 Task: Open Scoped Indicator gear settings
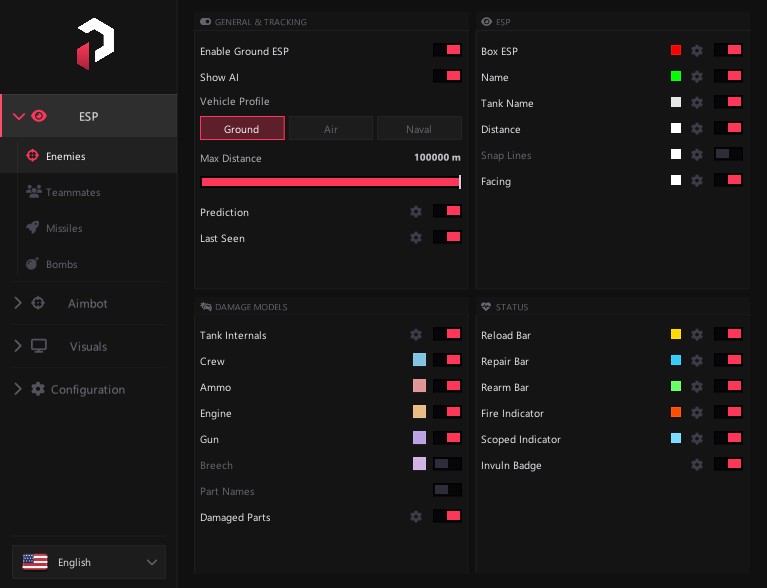point(697,438)
